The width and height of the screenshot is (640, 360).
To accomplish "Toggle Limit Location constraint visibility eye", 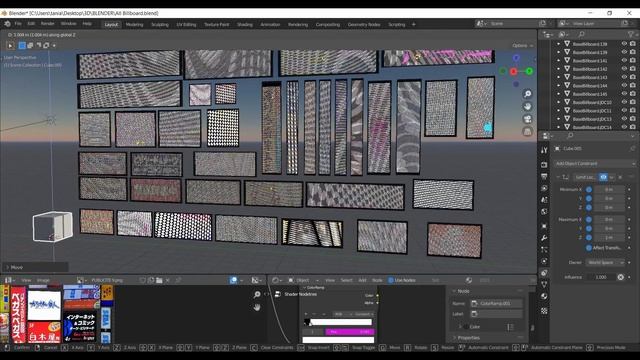I will click(603, 177).
